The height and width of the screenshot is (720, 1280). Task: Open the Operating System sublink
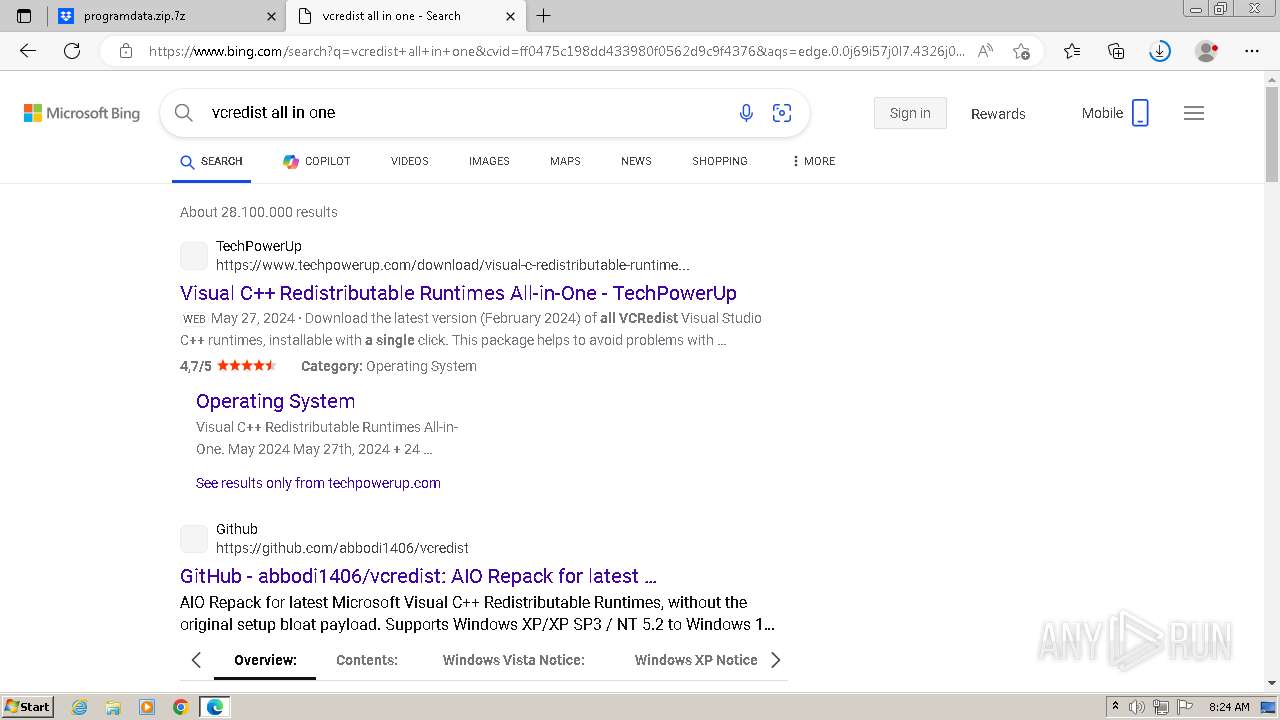(x=275, y=401)
